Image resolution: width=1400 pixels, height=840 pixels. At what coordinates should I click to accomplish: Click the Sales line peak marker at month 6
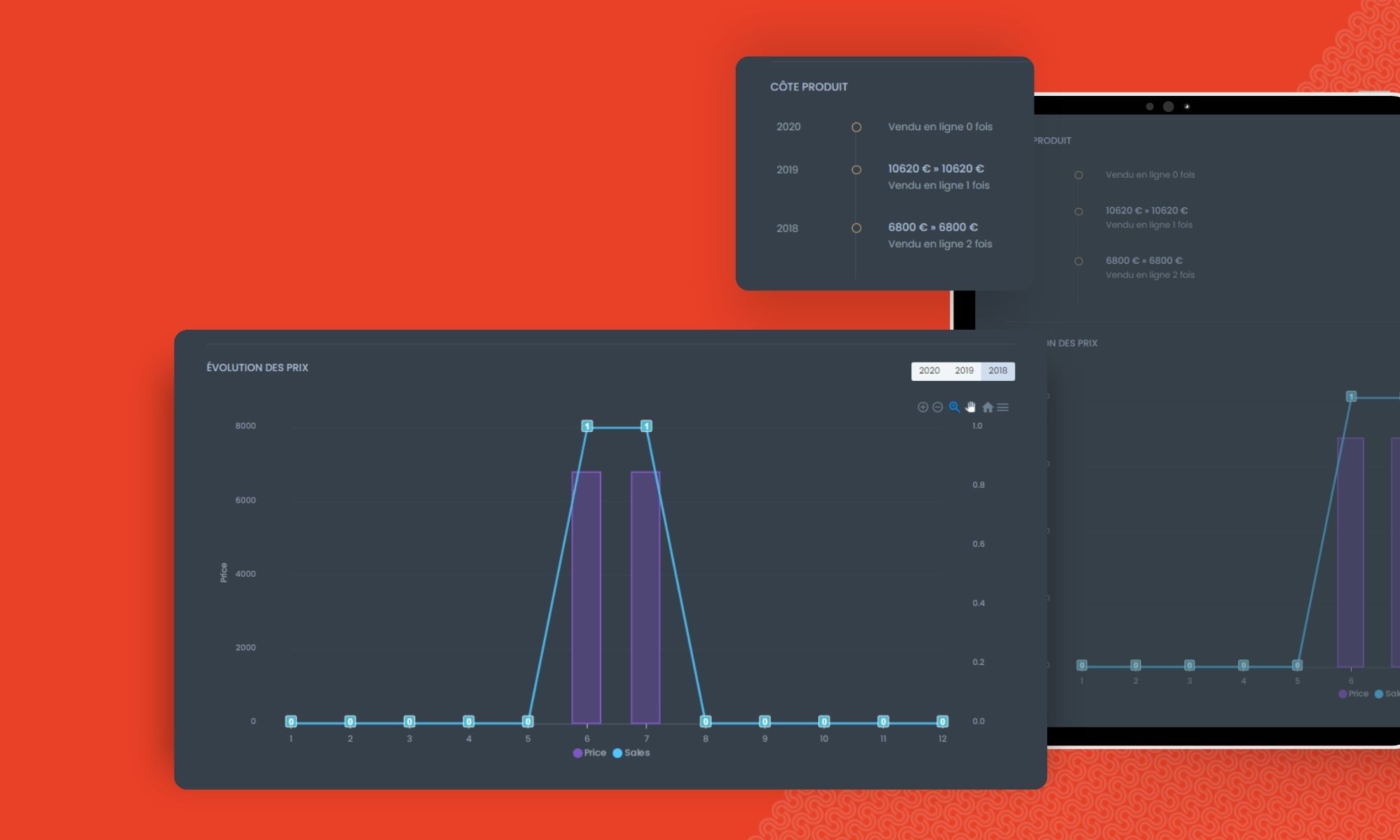587,426
